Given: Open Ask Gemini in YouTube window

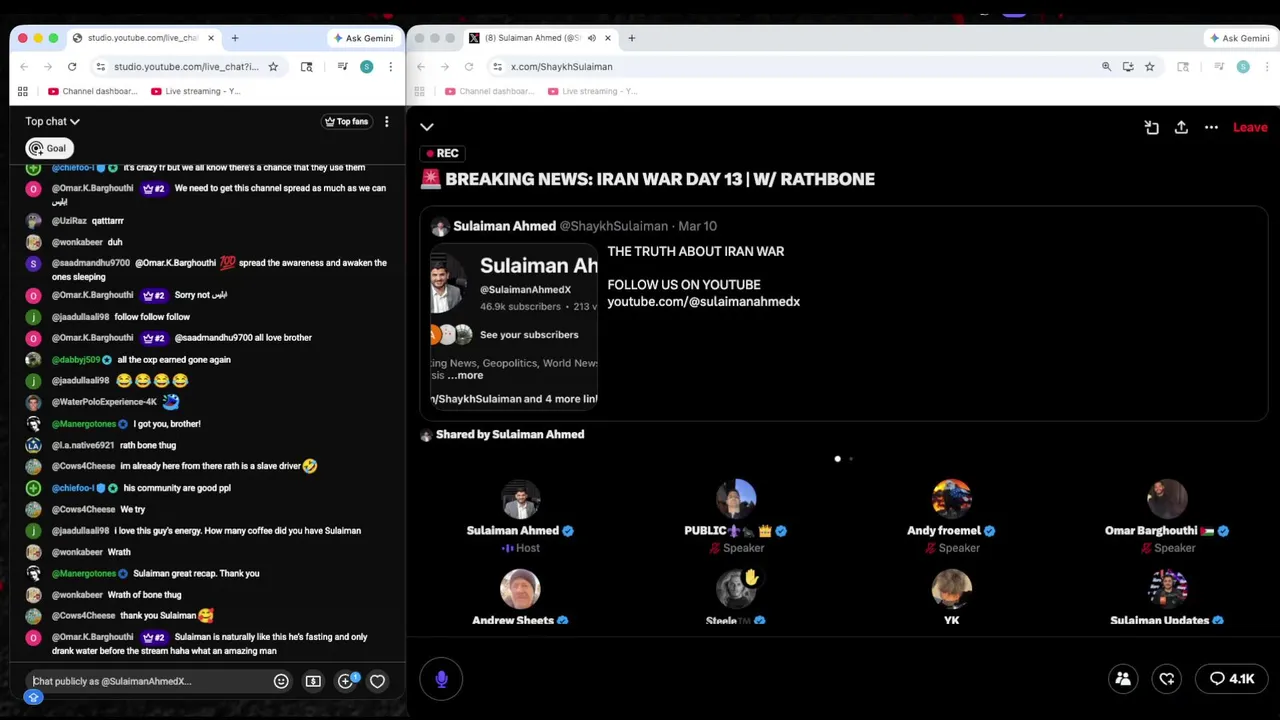Looking at the screenshot, I should pyautogui.click(x=363, y=38).
